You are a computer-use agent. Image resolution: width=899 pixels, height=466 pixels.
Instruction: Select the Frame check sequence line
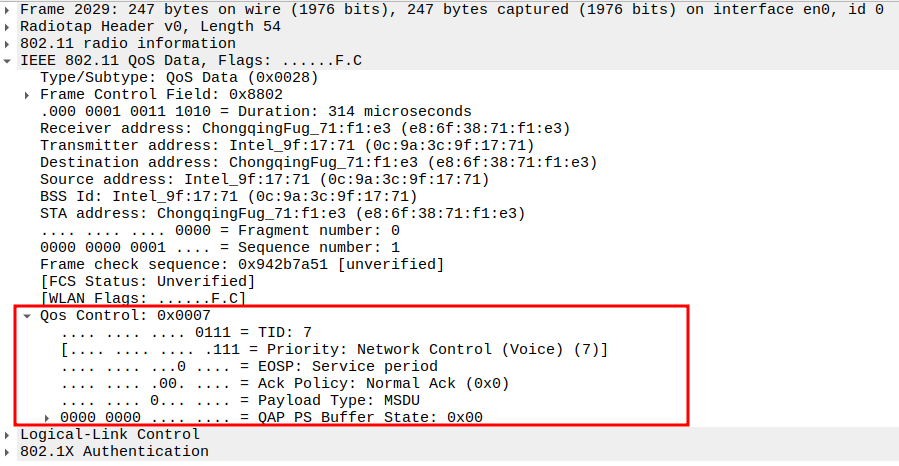pyautogui.click(x=241, y=264)
